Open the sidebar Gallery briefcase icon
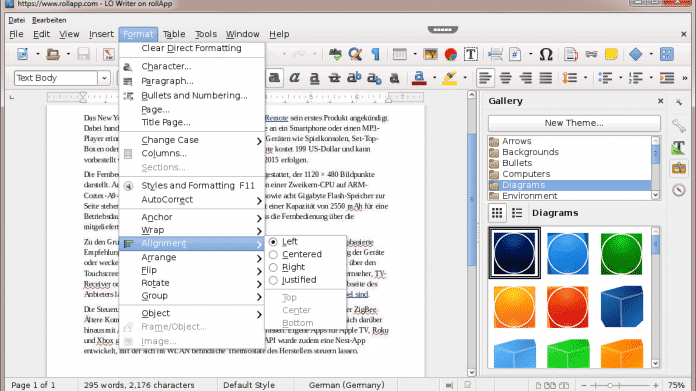This screenshot has height=391, width=696. [x=679, y=169]
